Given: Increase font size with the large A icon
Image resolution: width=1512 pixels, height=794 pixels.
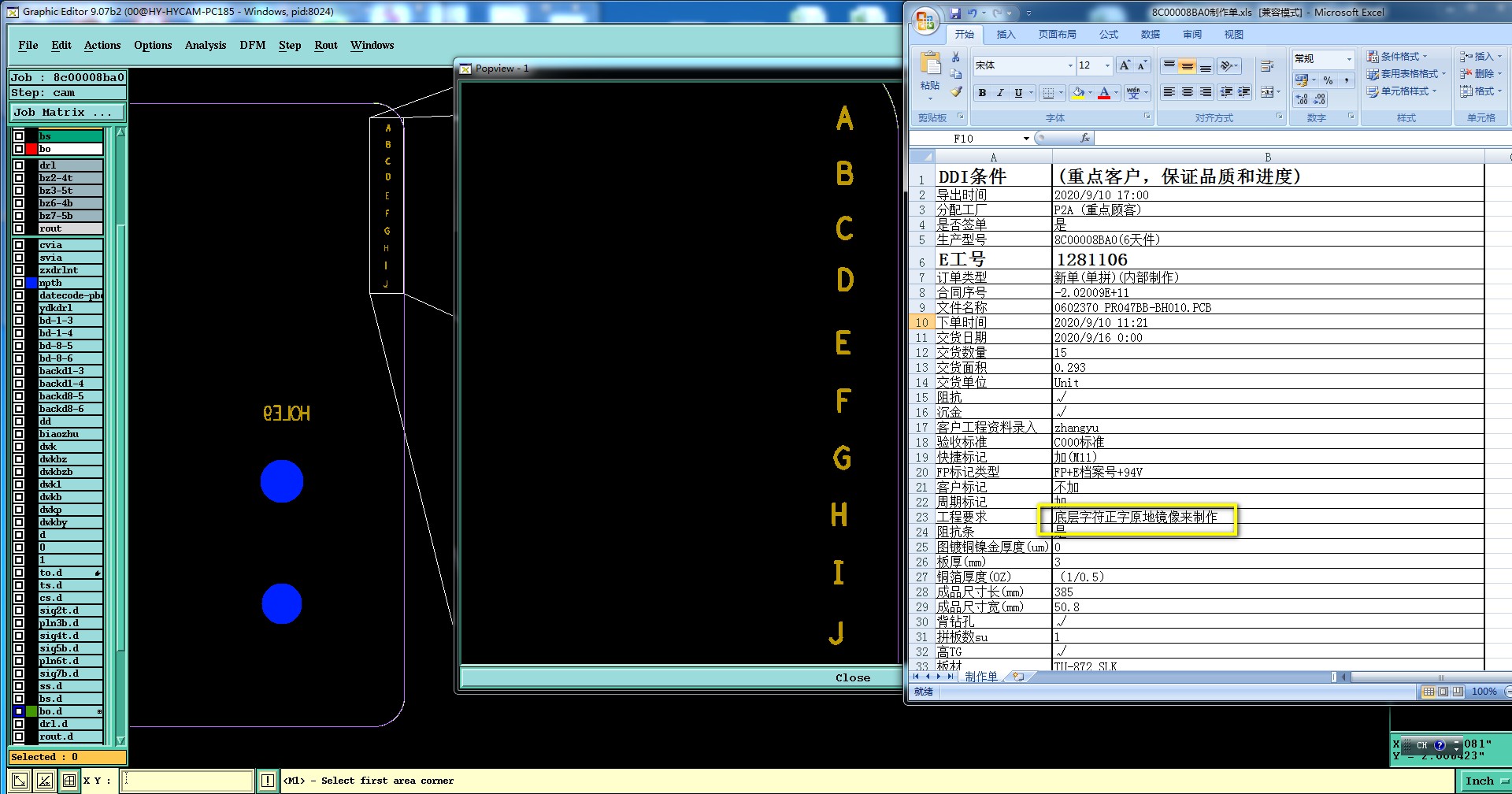Looking at the screenshot, I should point(1125,65).
